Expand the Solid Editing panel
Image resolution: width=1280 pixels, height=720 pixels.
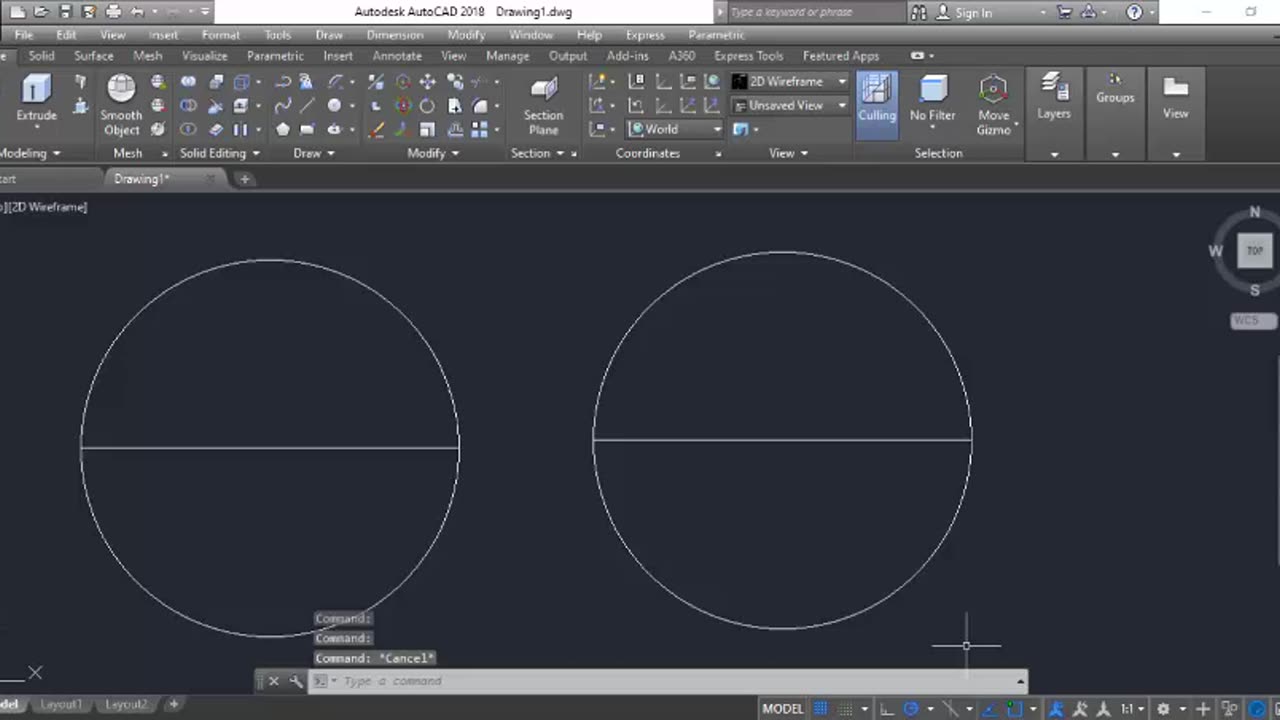point(219,153)
